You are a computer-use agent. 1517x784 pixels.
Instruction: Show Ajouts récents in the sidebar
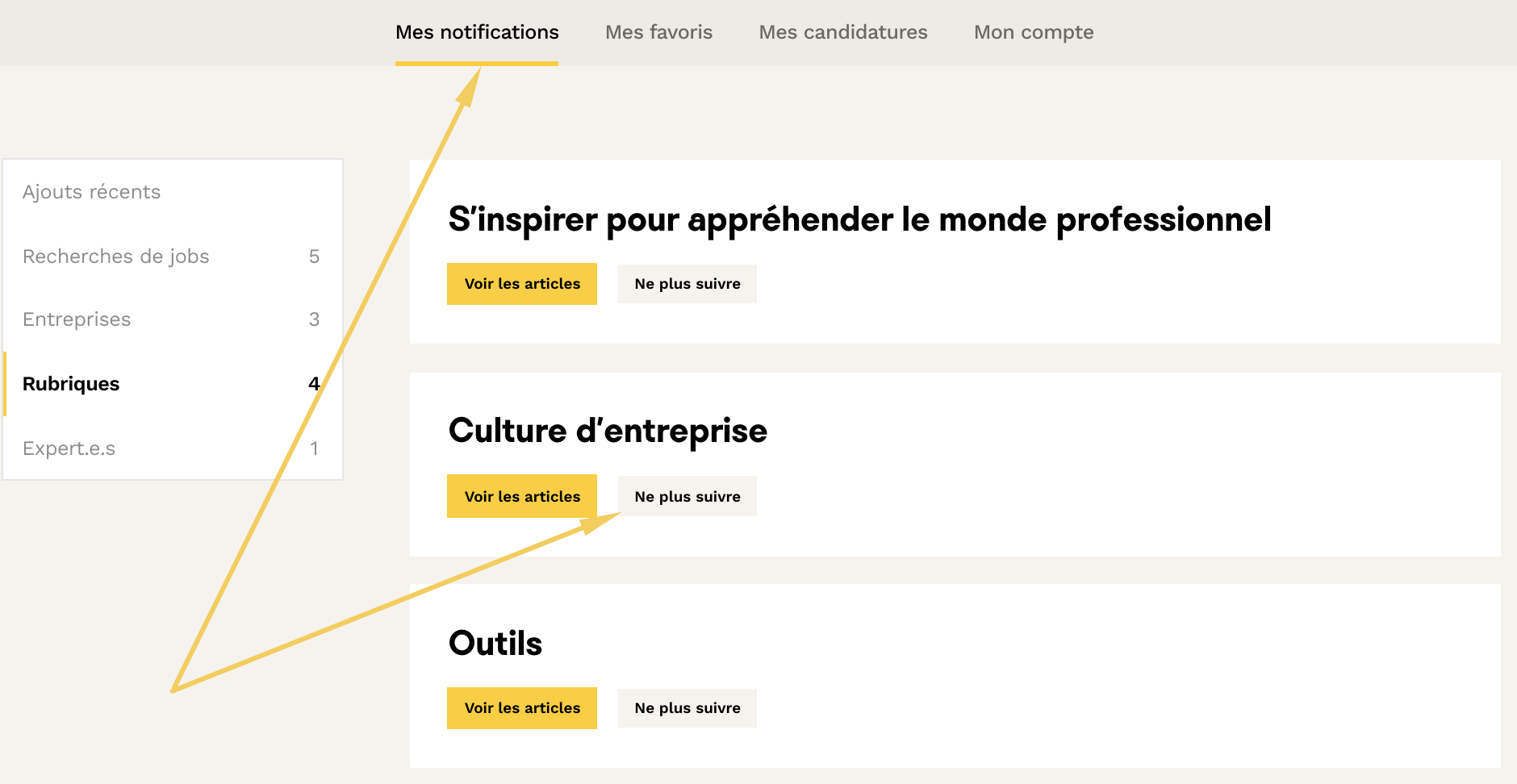(x=92, y=192)
